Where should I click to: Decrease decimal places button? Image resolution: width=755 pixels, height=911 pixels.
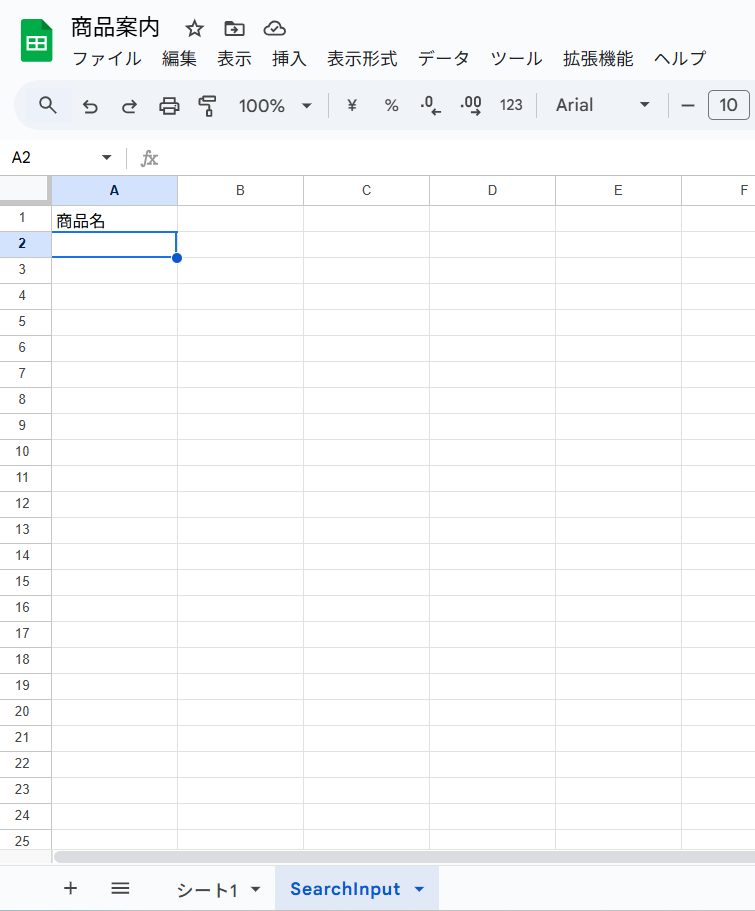point(430,105)
